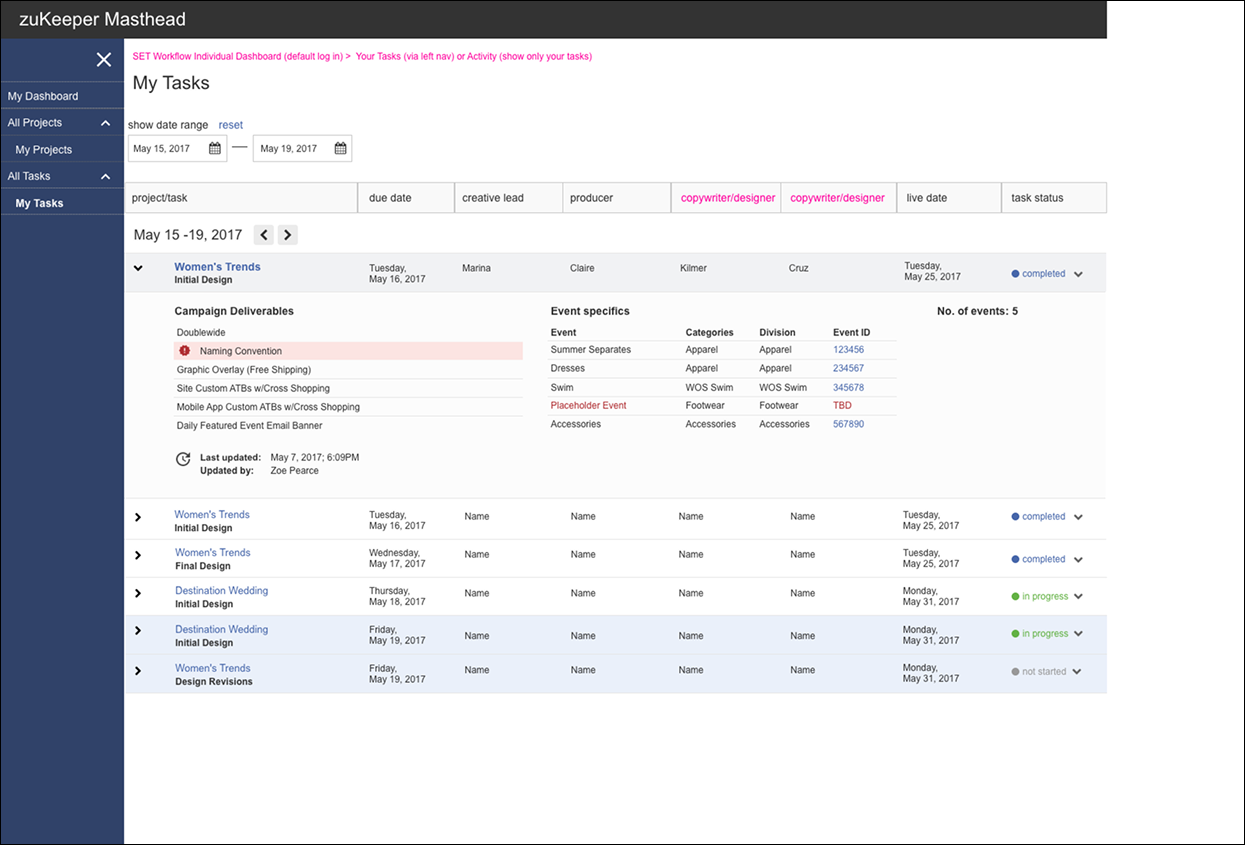Click the producer column header
Viewport: 1245px width, 845px height.
coord(617,198)
